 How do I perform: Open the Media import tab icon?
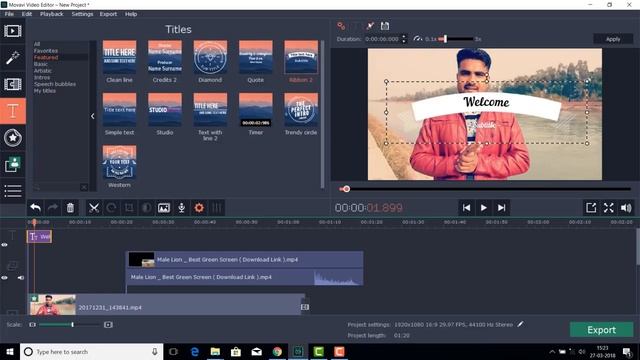(x=13, y=31)
